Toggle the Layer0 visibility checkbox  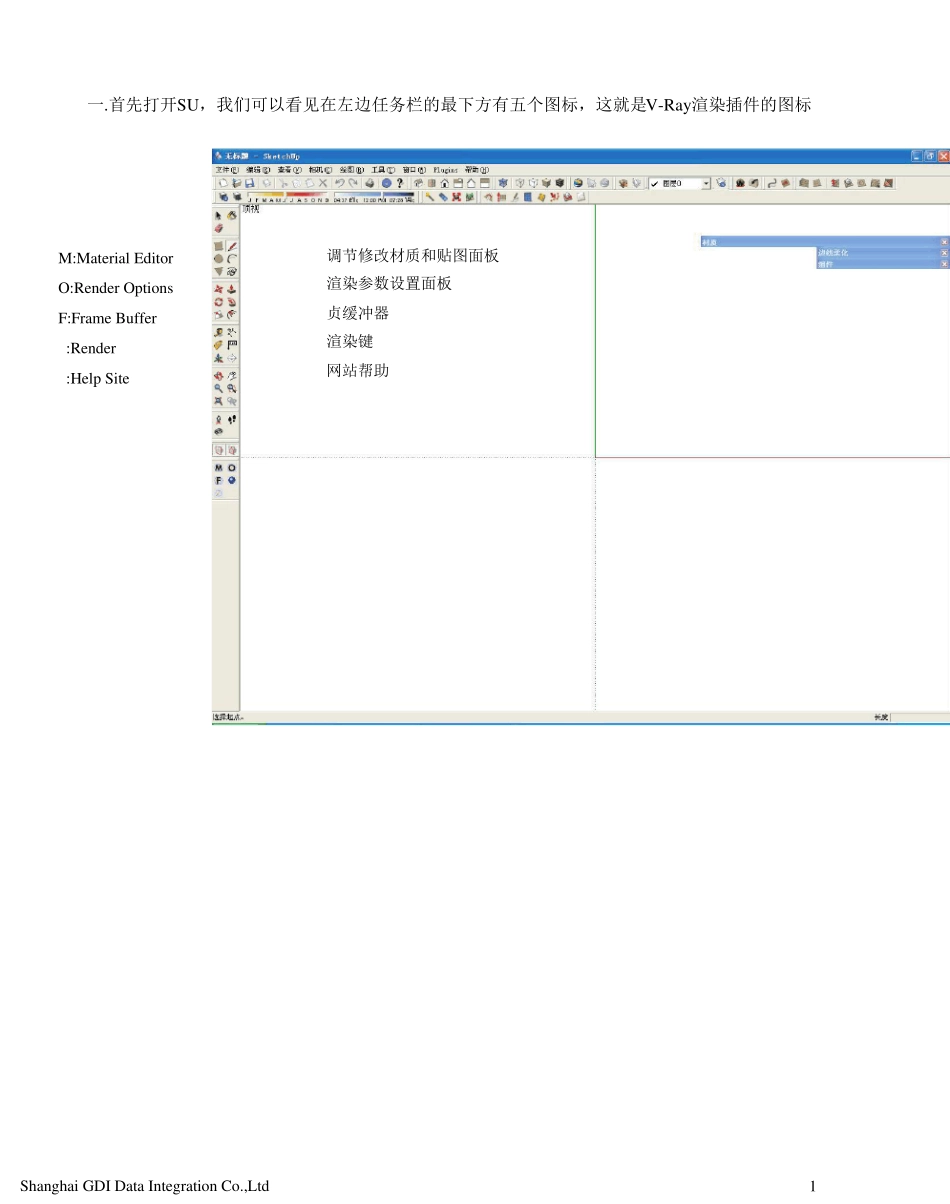[x=655, y=183]
